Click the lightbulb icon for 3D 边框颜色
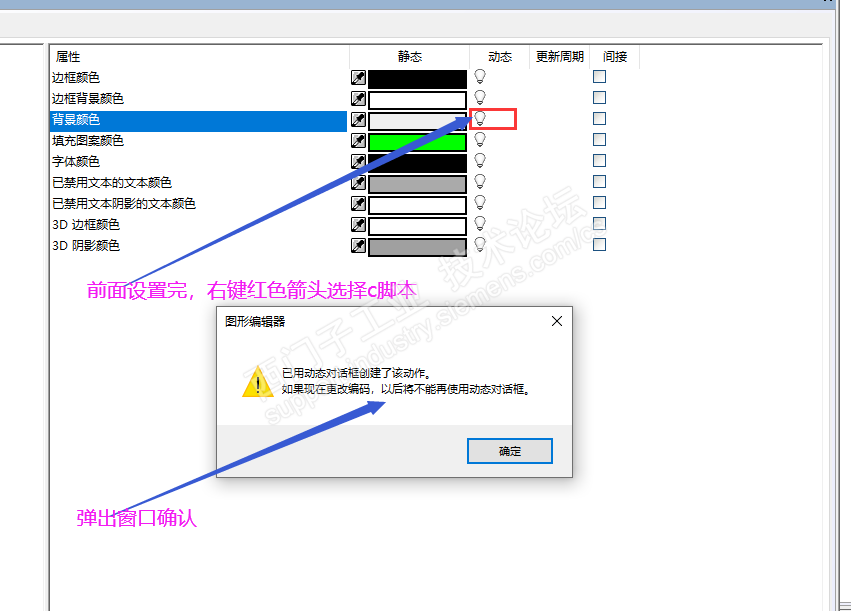This screenshot has width=851, height=611. click(480, 224)
